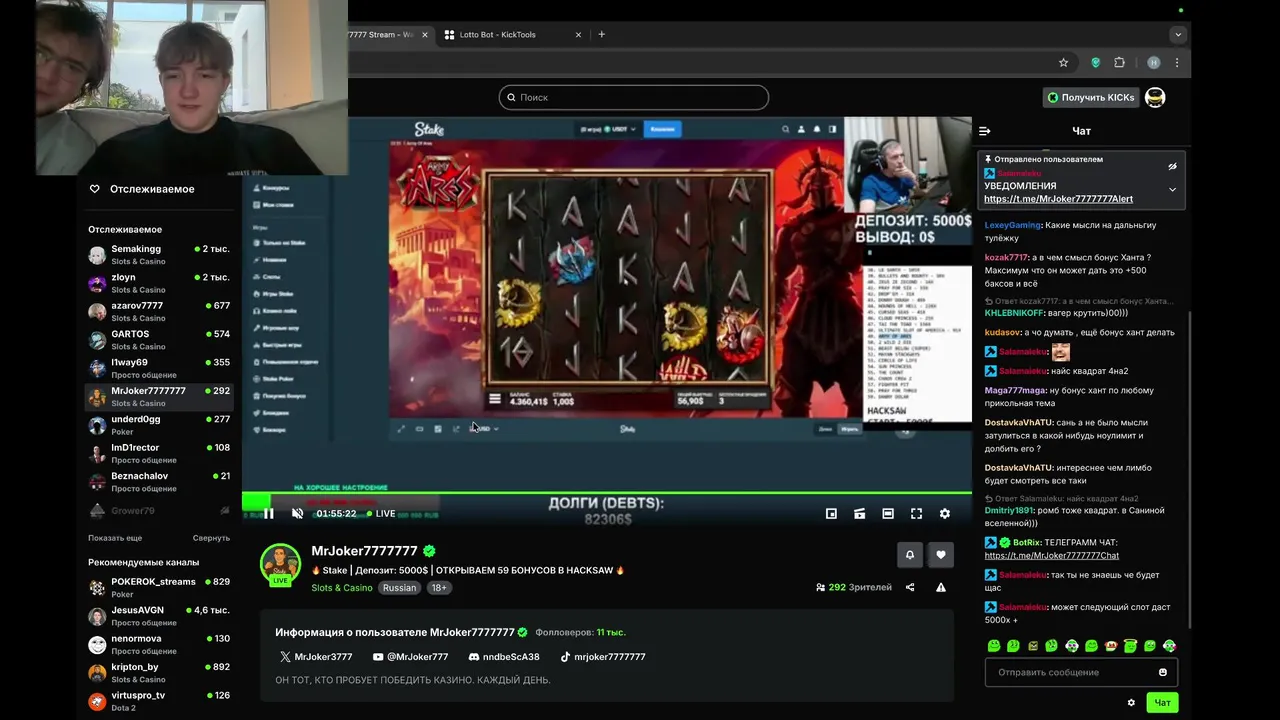The width and height of the screenshot is (1280, 720).
Task: Insert the olive grumpy square emote
Action: (x=1033, y=646)
